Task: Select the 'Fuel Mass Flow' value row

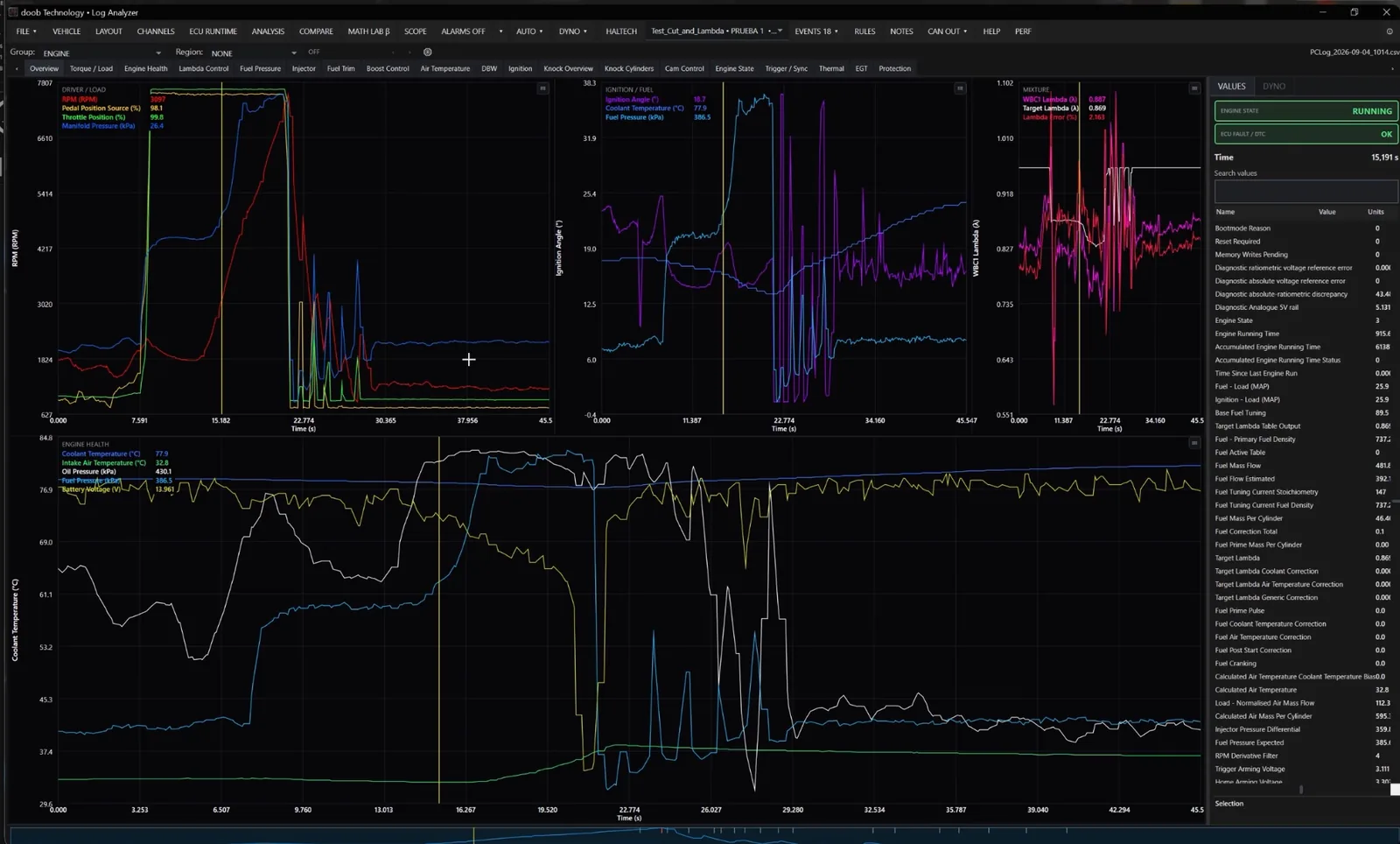Action: point(1304,466)
